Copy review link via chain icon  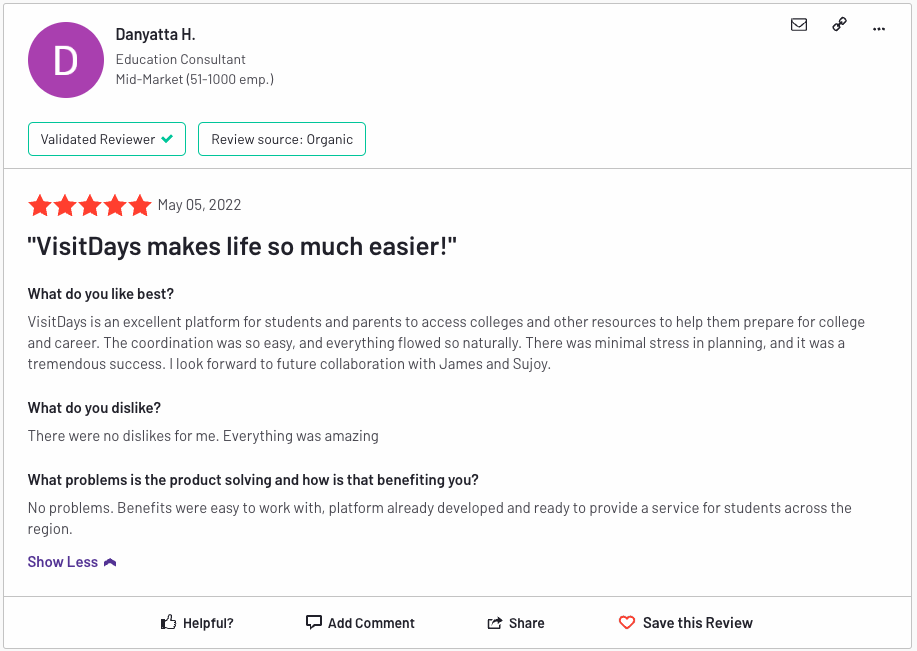coord(840,25)
